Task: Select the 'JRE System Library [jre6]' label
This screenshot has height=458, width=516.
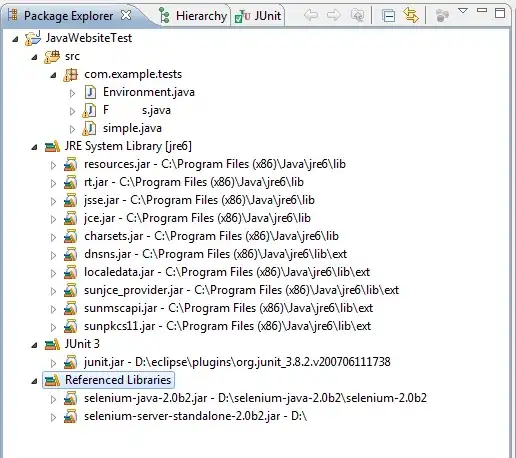Action: (128, 146)
